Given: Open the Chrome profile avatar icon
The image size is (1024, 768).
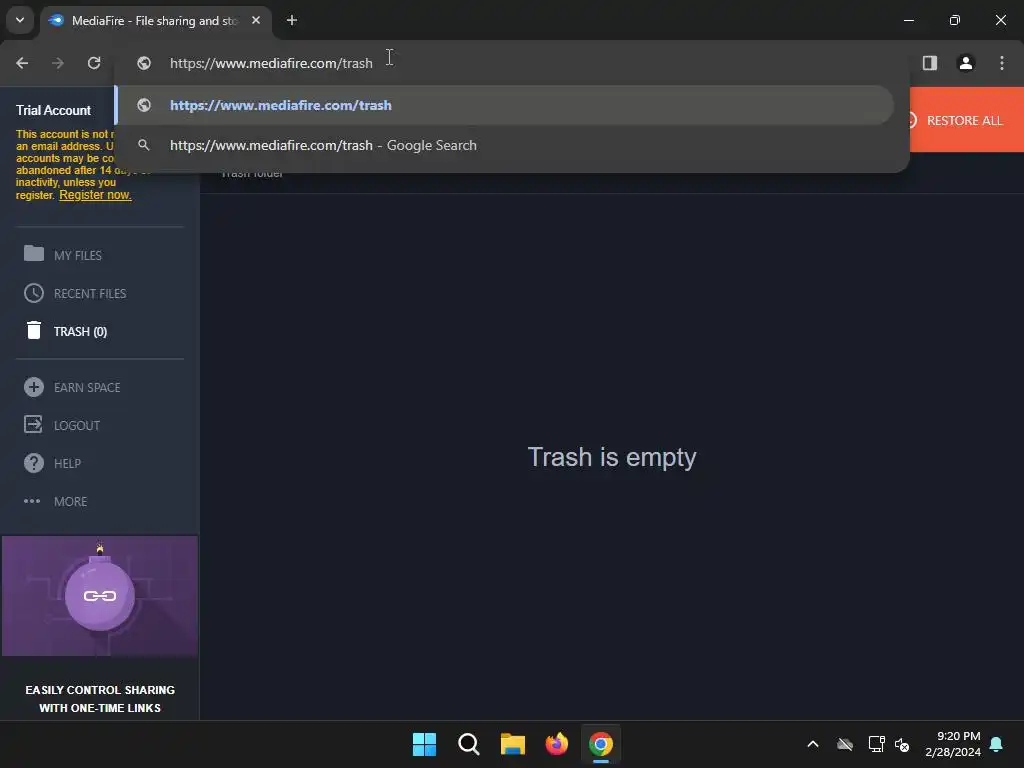Looking at the screenshot, I should pyautogui.click(x=966, y=63).
